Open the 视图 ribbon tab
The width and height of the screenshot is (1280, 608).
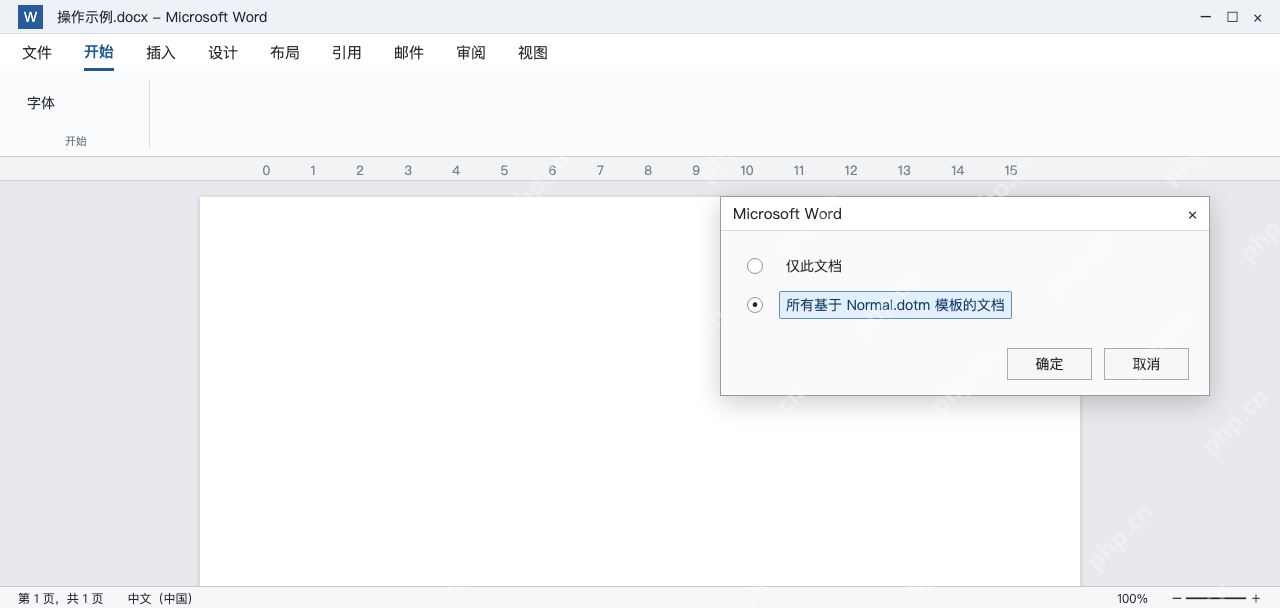[533, 53]
